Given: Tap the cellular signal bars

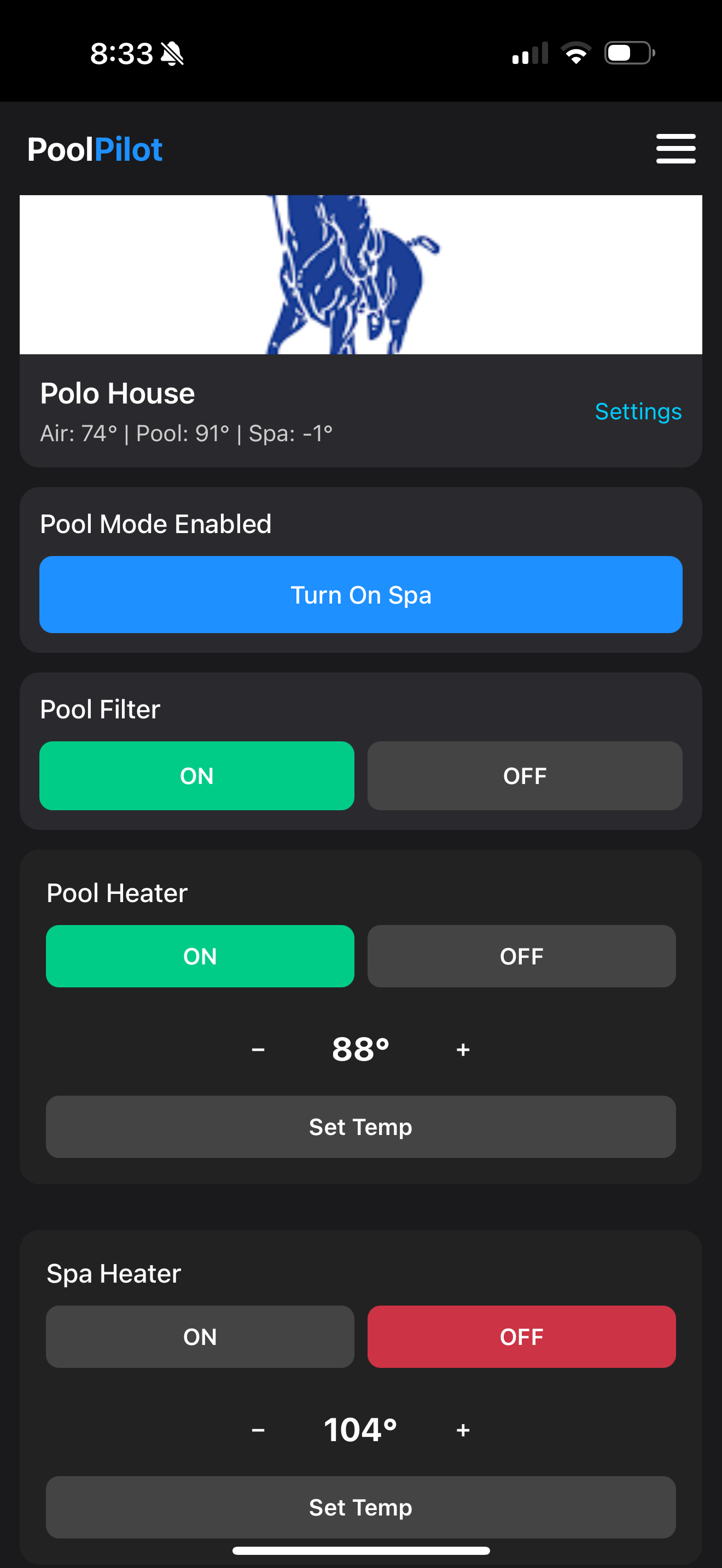Looking at the screenshot, I should click(x=529, y=54).
